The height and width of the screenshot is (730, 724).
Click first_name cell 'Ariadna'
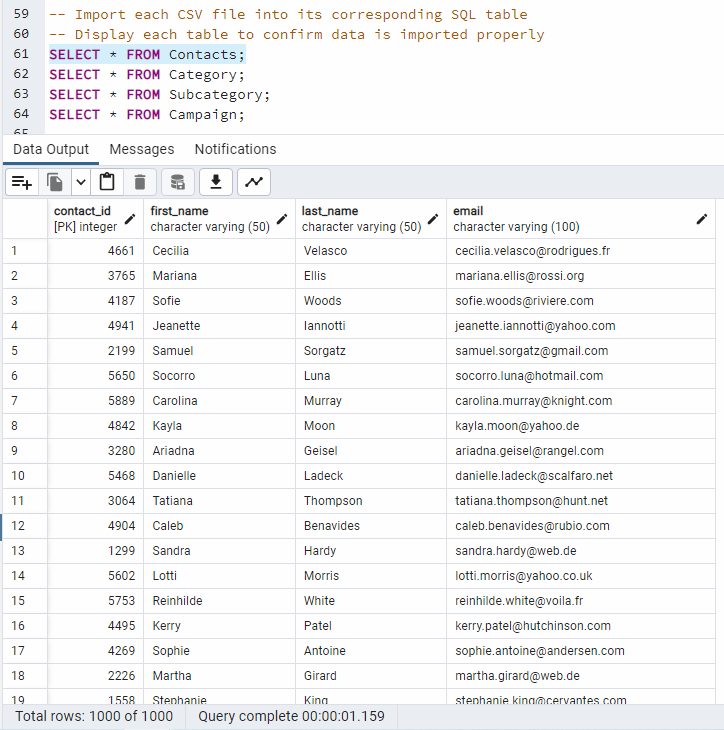[219, 451]
